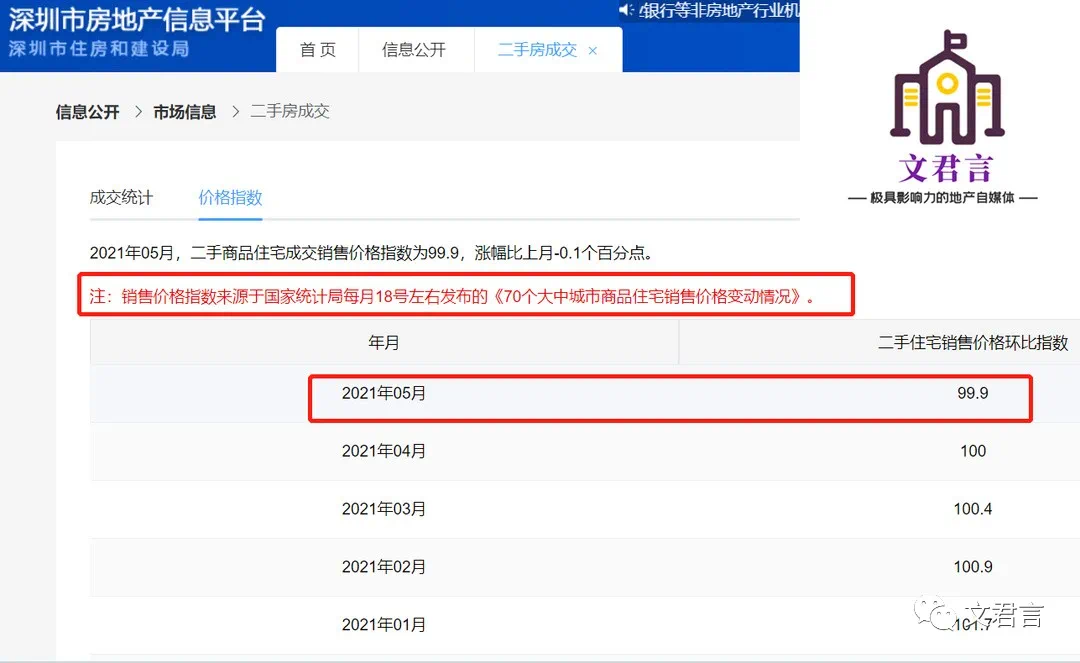Click the 年月 column header
This screenshot has height=663, width=1080.
coord(384,342)
